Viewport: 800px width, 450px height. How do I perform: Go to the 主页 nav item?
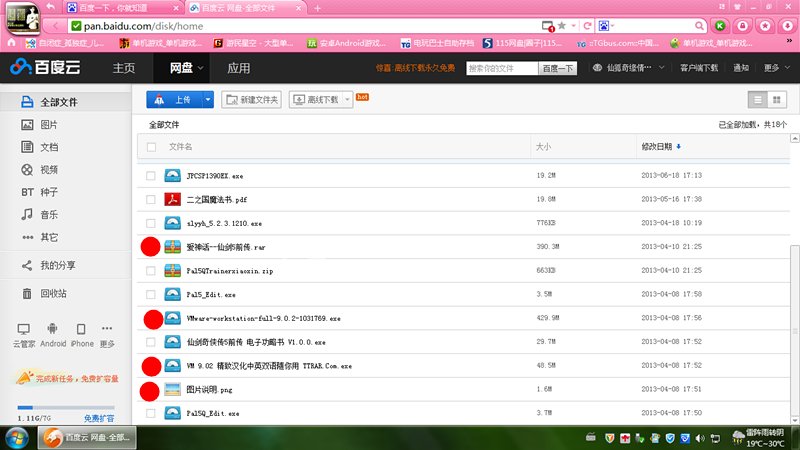pos(123,68)
